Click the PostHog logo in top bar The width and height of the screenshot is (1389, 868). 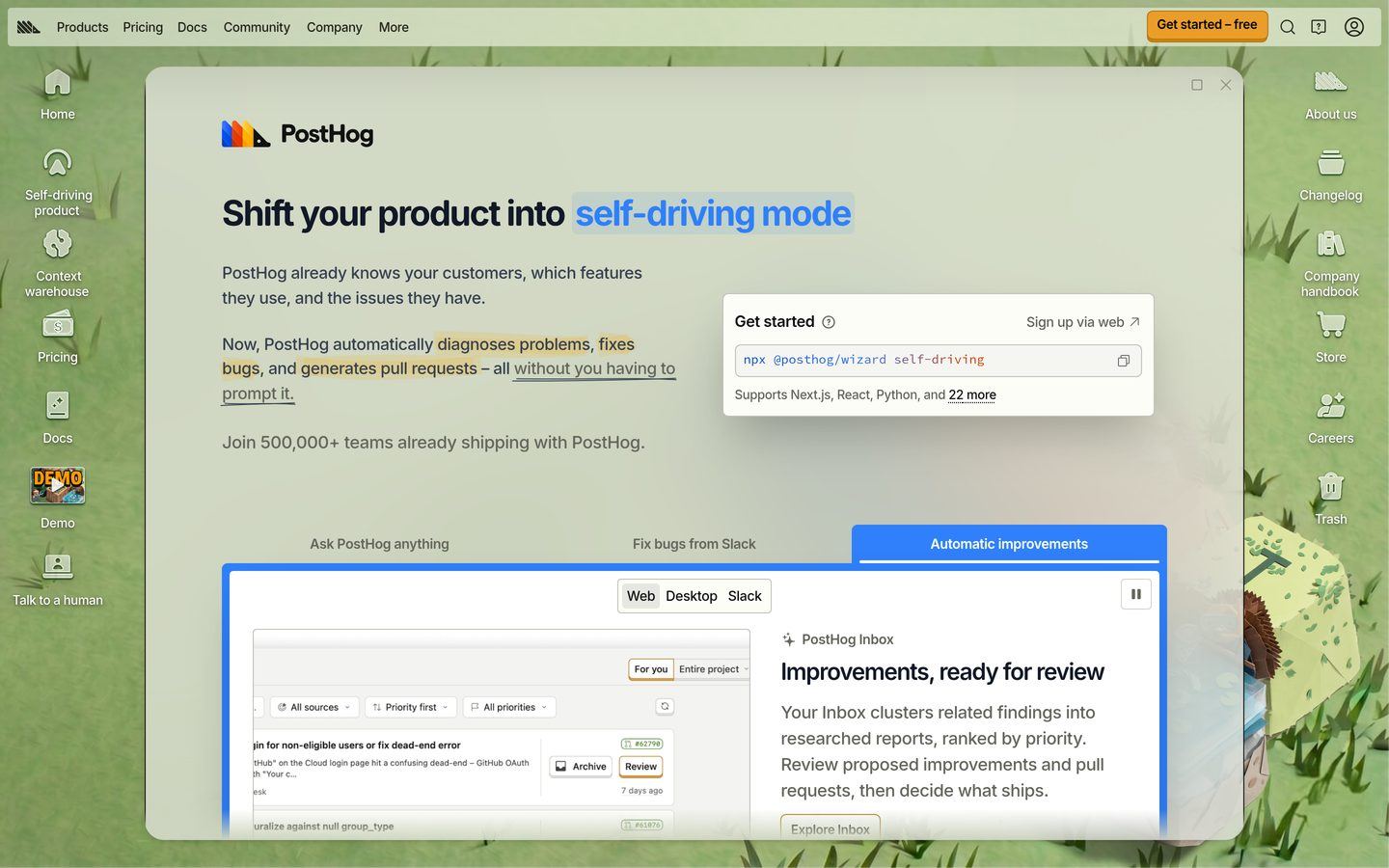coord(29,27)
